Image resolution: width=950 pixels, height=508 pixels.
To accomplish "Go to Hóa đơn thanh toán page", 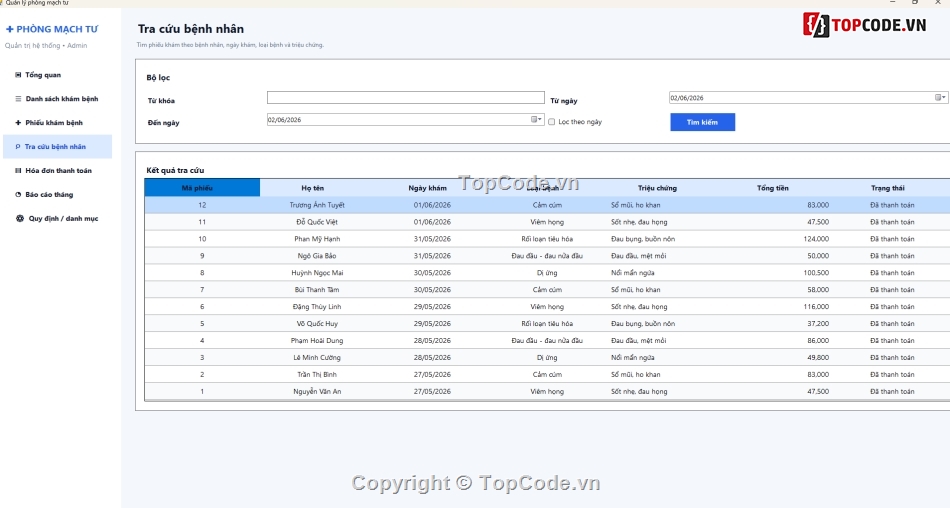I will click(x=58, y=171).
